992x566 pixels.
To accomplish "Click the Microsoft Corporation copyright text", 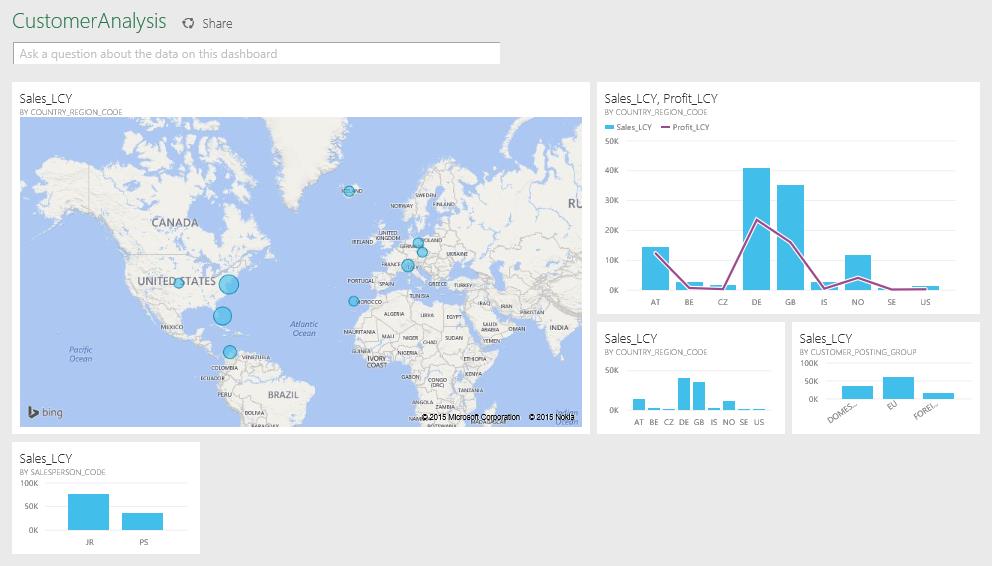I will (x=471, y=417).
